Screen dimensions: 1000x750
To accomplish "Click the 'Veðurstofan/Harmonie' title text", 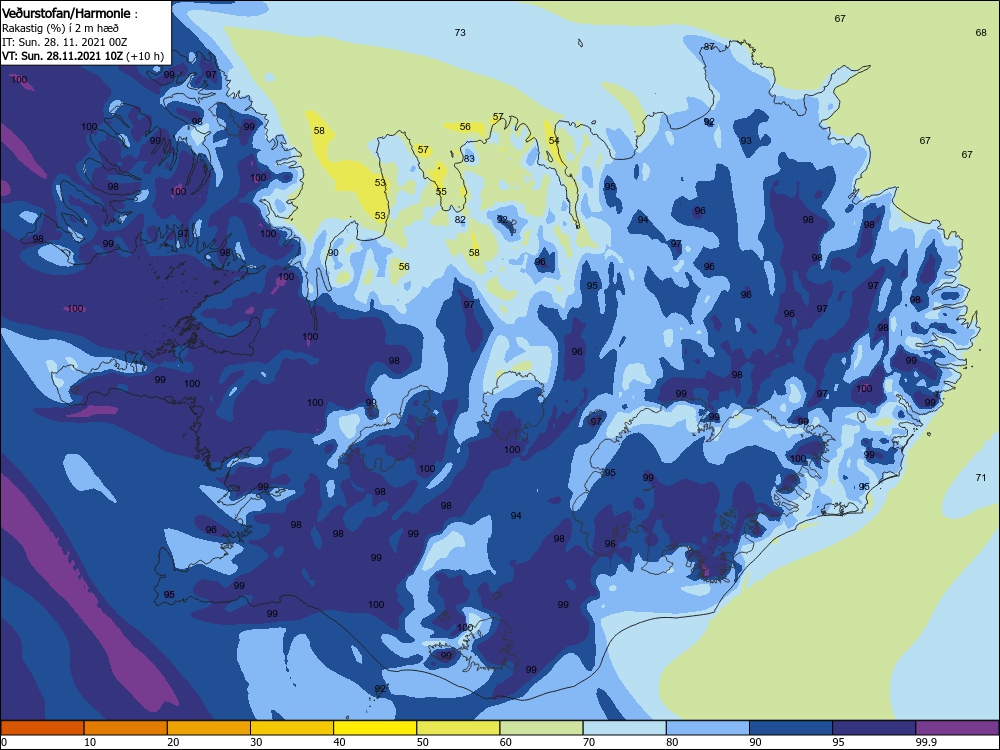I will click(x=66, y=13).
